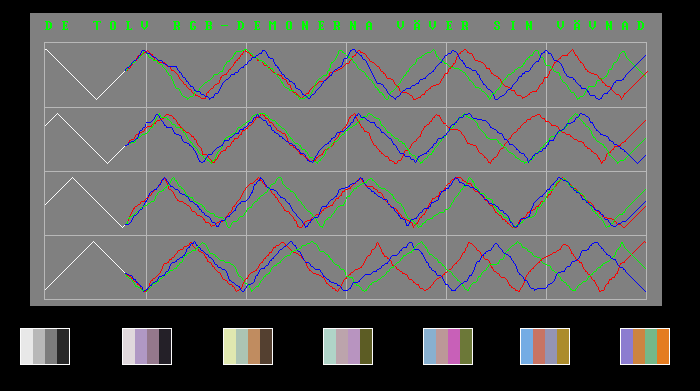Image resolution: width=700 pixels, height=391 pixels.
Task: Click the title text 'DE TOLV RGB-DEMONERNA VÄVER SIN VÄVNAD'
Action: pyautogui.click(x=346, y=25)
